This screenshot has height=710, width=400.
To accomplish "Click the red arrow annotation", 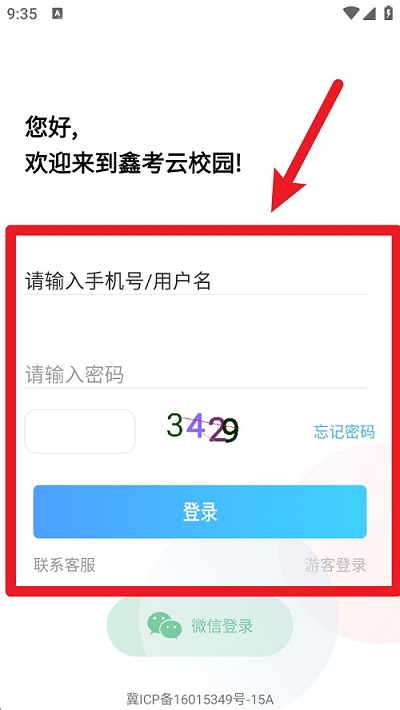I will (x=307, y=146).
